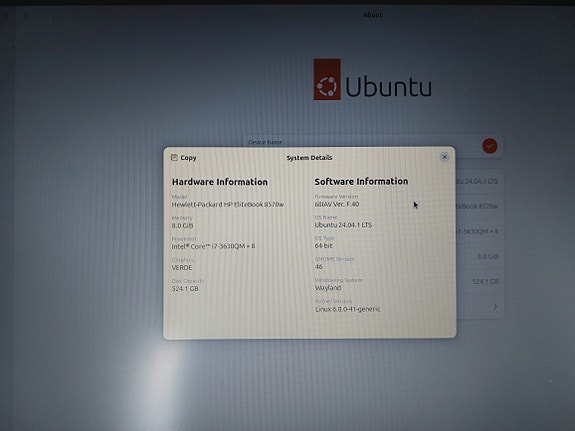This screenshot has height=431, width=575.
Task: Click the Hardware Information heading
Action: [220, 182]
